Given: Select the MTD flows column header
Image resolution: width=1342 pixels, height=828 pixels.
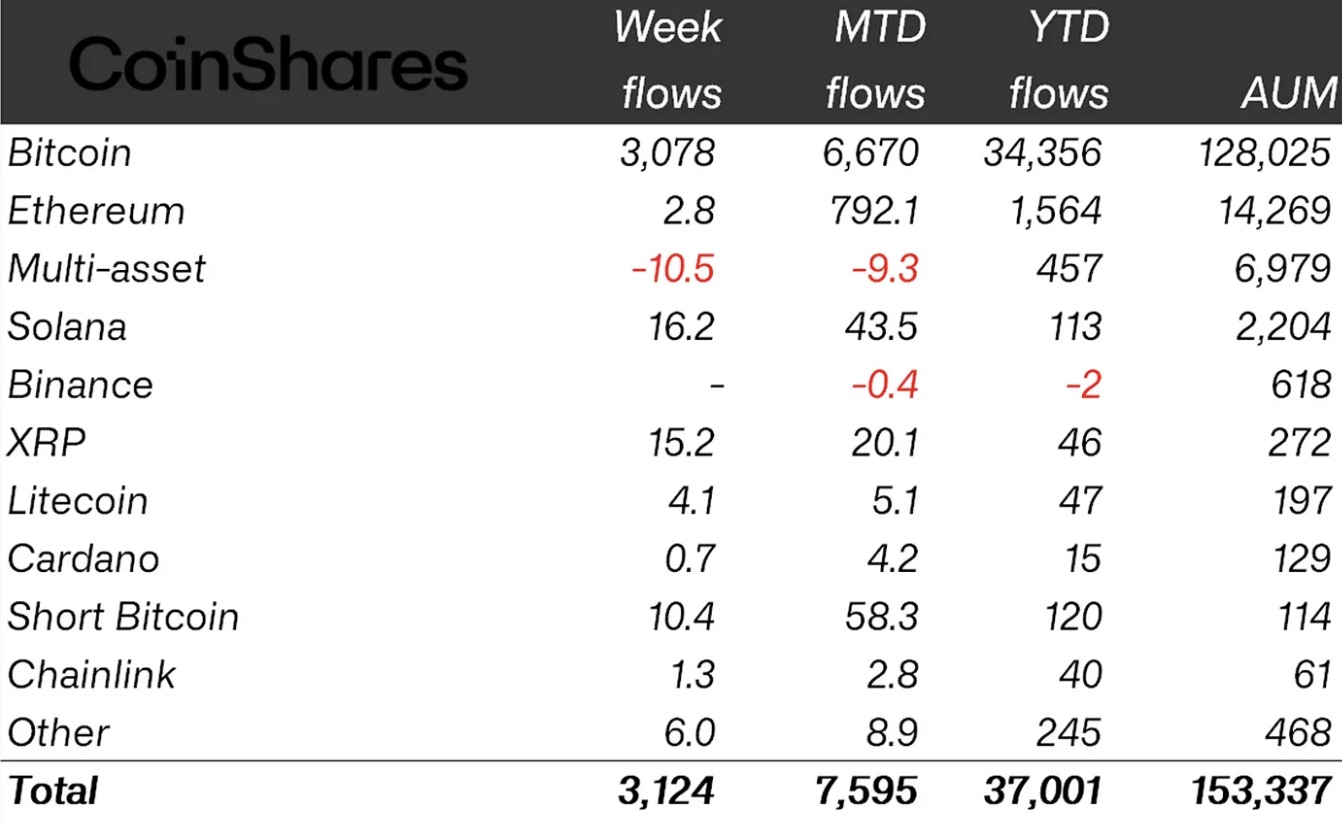Looking at the screenshot, I should pos(875,60).
